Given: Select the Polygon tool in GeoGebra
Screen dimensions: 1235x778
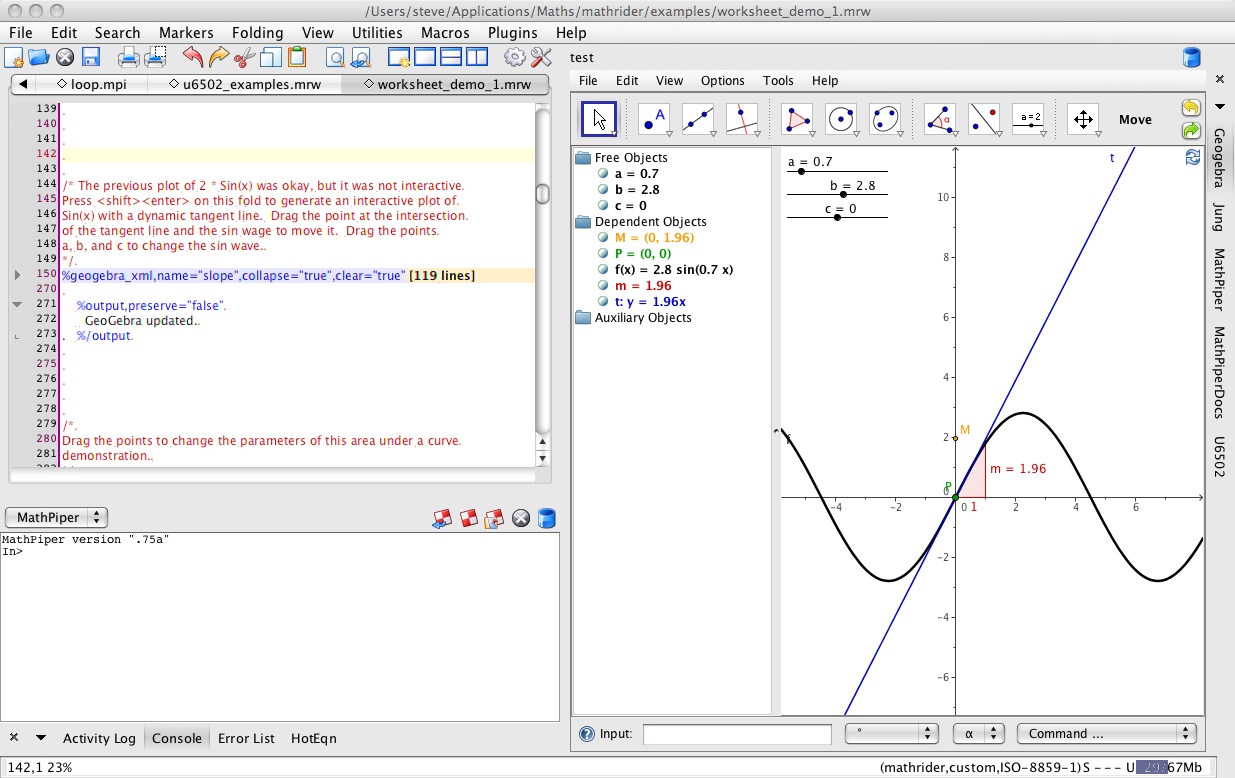Looking at the screenshot, I should tap(797, 119).
